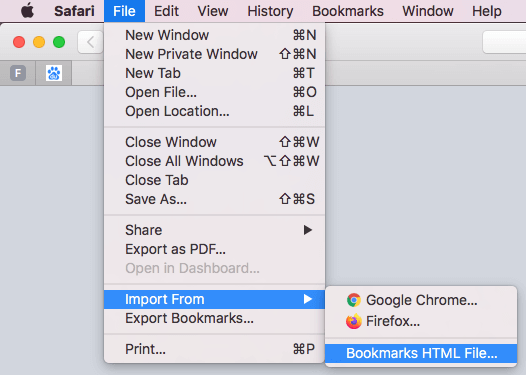
Task: Open the Safari application menu
Action: [x=74, y=11]
